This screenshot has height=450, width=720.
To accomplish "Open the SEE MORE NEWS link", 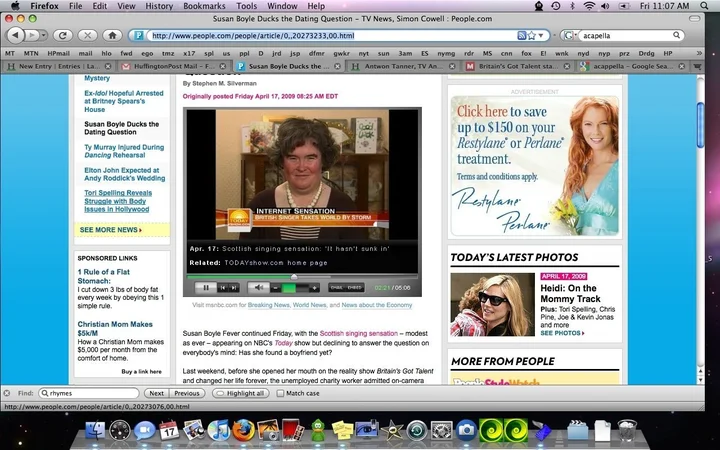I will pos(111,230).
